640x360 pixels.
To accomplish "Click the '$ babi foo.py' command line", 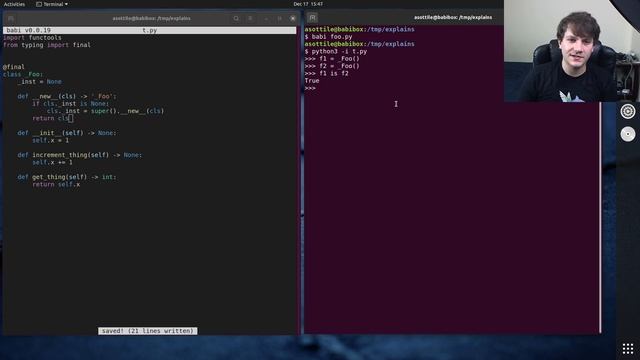I will point(329,37).
